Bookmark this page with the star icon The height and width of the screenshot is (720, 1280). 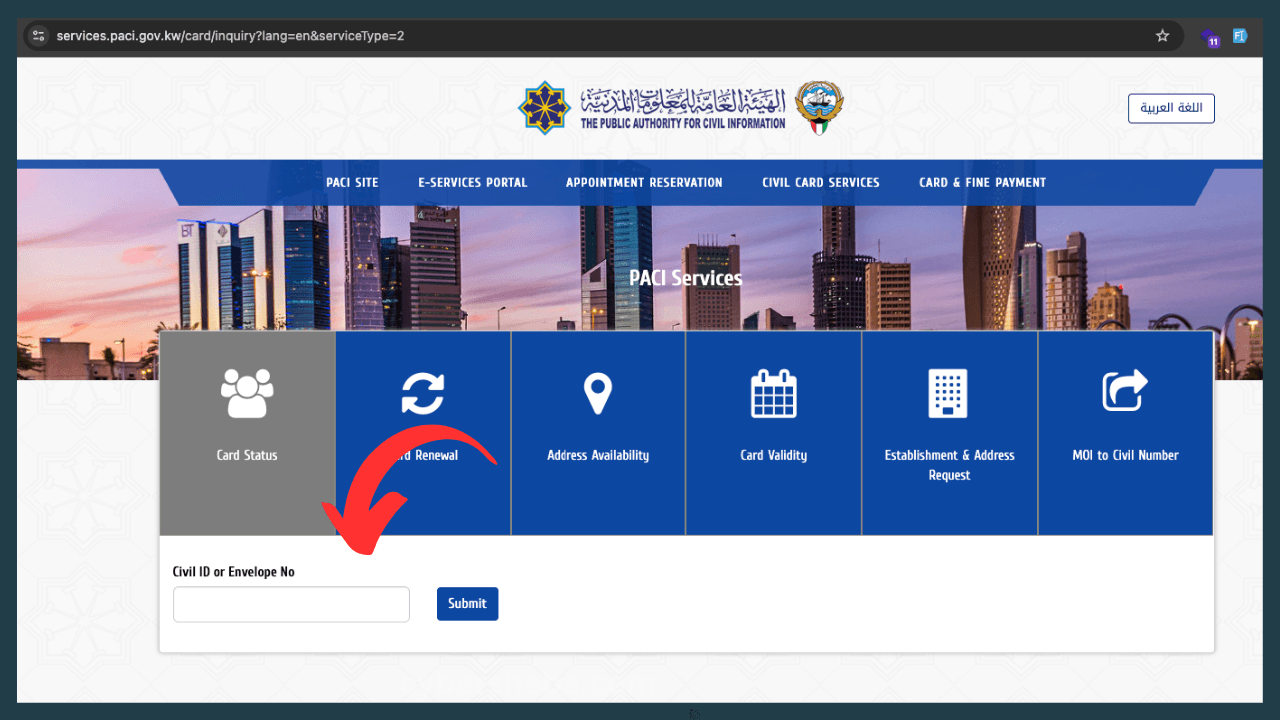(x=1162, y=36)
